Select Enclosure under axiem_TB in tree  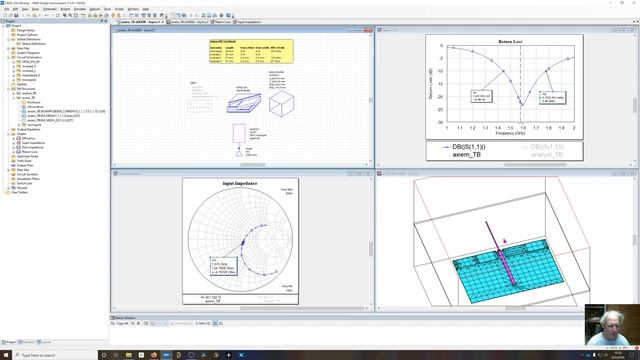33,102
